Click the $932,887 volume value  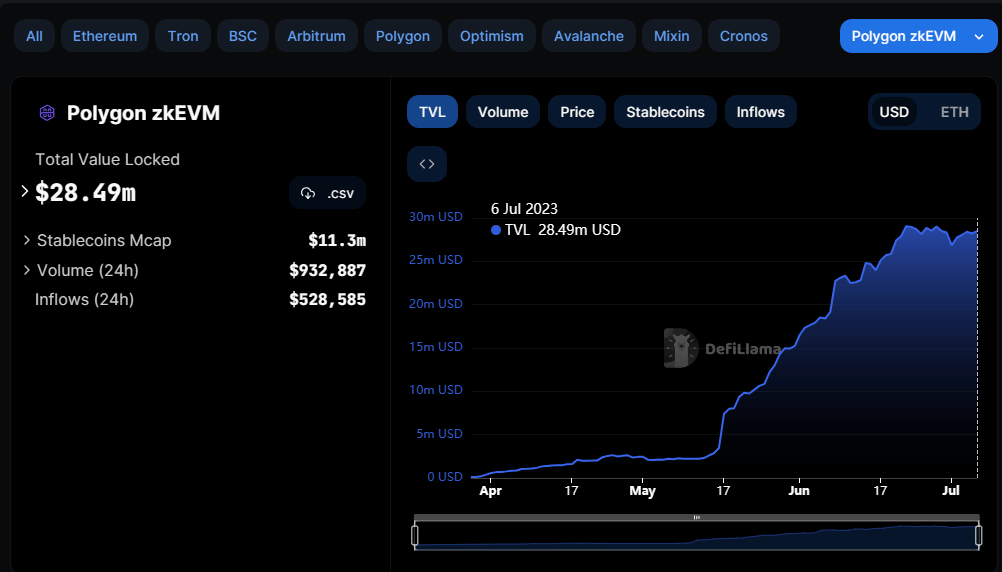[327, 270]
